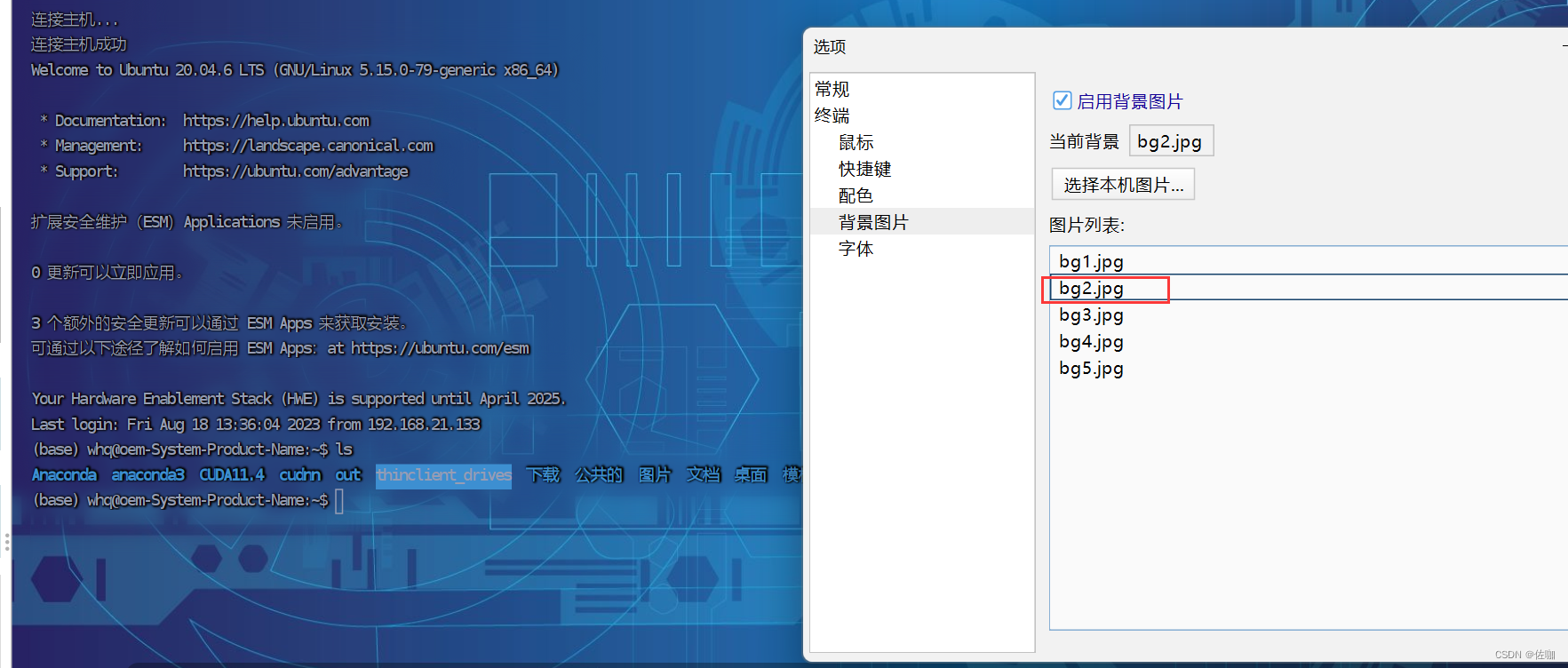Click the 桌面 folder name in terminal
This screenshot has height=668, width=1568.
751,474
